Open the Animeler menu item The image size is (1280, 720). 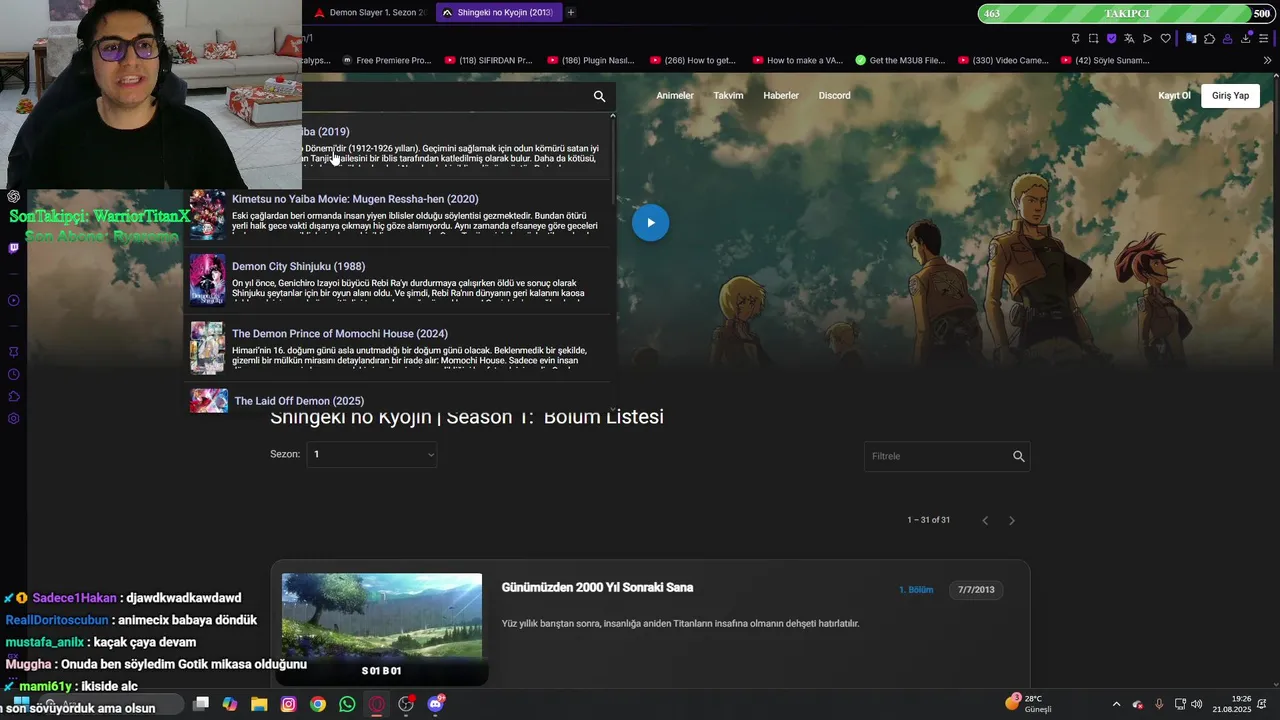675,96
